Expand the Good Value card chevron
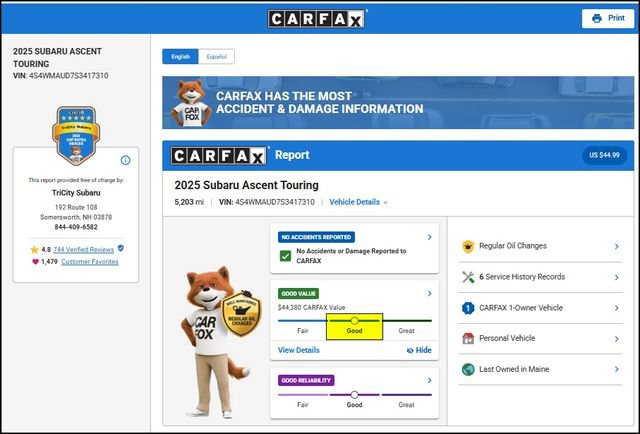Screen dimensions: 640x434 coord(429,294)
